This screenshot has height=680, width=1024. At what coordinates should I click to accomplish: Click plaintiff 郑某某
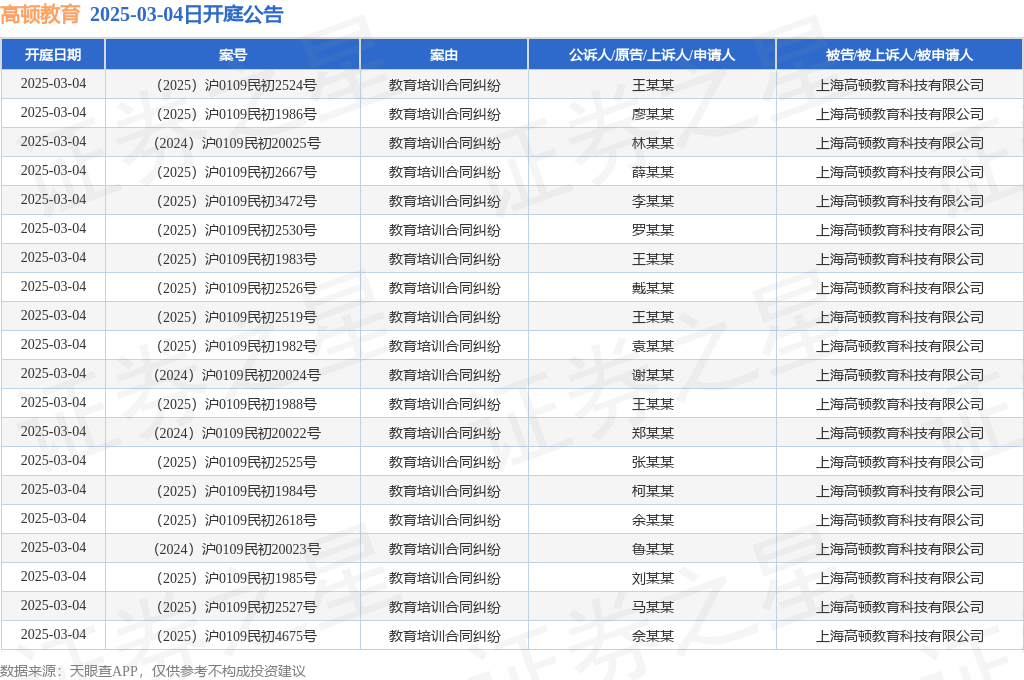click(x=652, y=433)
